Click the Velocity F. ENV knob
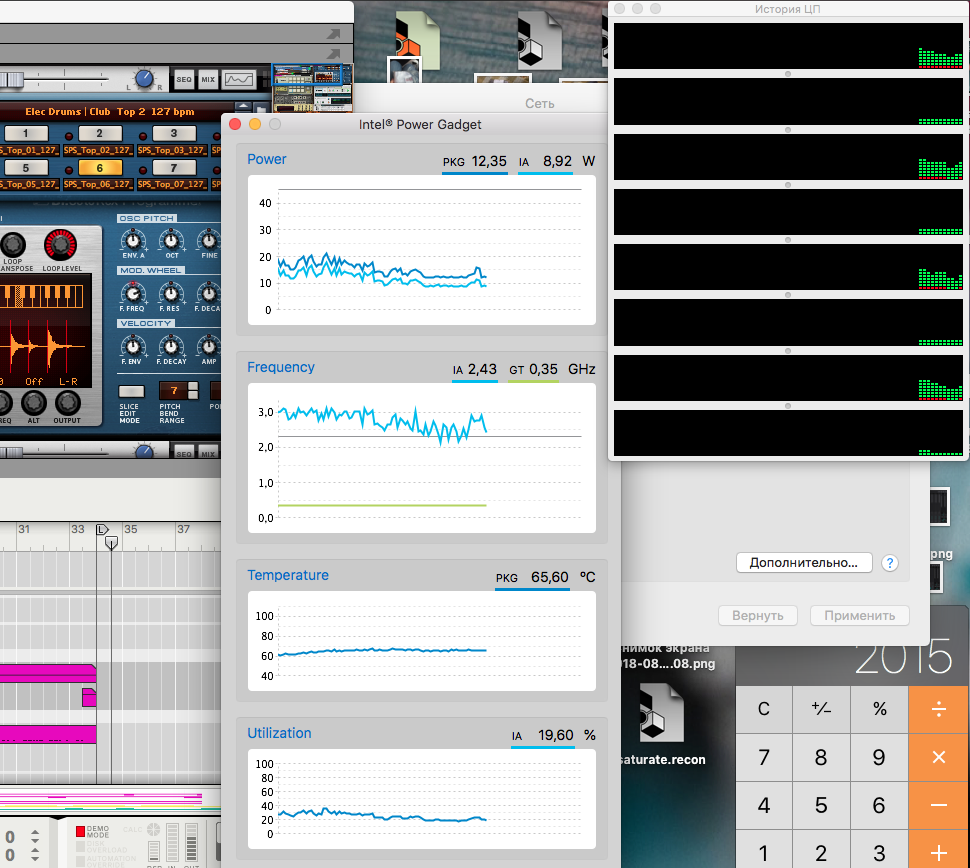This screenshot has height=868, width=970. (132, 346)
